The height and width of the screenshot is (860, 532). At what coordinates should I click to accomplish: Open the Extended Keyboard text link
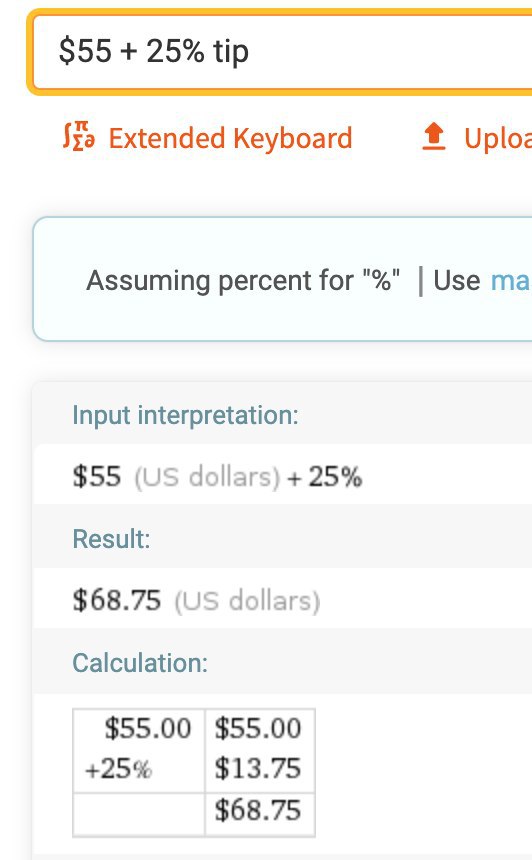[230, 138]
